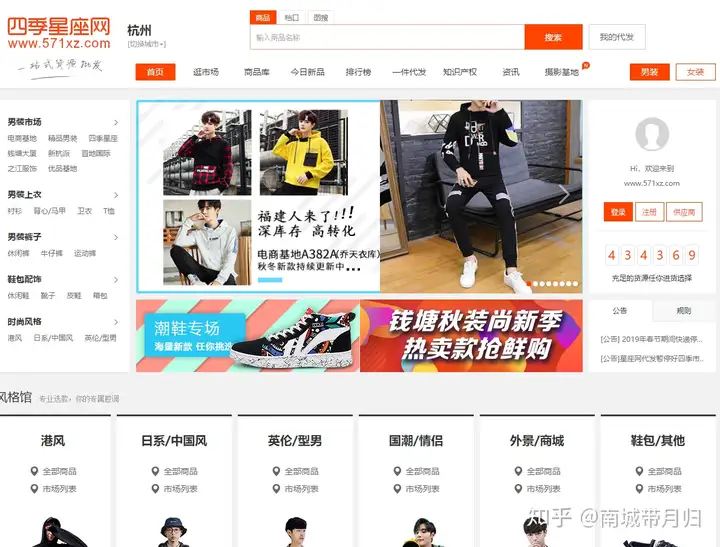Click the 四季星座网 site logo
Image resolution: width=720 pixels, height=547 pixels.
click(x=59, y=33)
